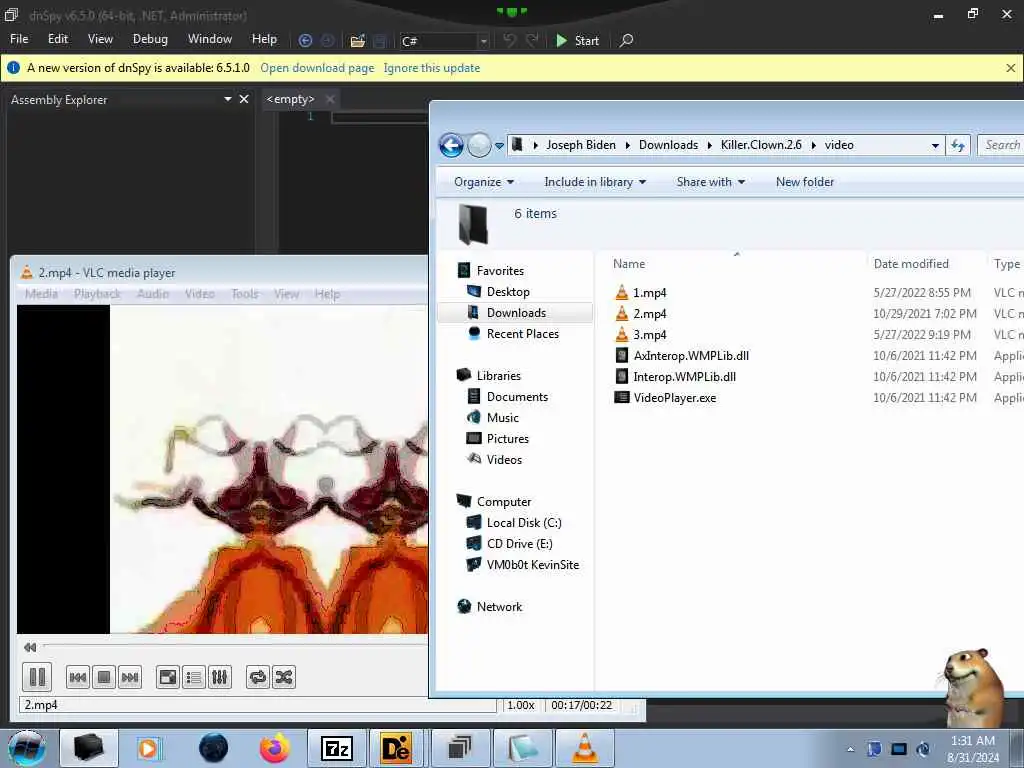Click Joseph Biden in the address breadcrumb
The height and width of the screenshot is (768, 1024).
click(581, 145)
